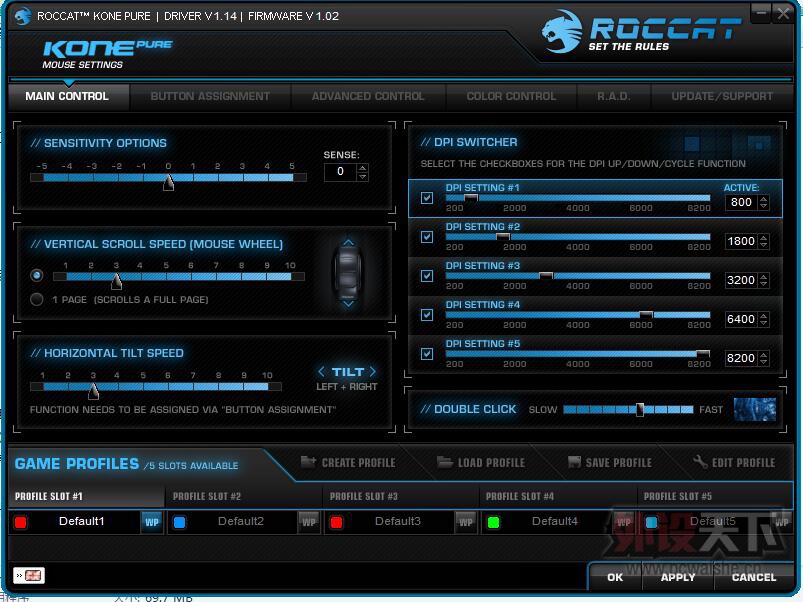803x602 pixels.
Task: Click the scroll wheel down arrow icon
Action: click(x=348, y=304)
